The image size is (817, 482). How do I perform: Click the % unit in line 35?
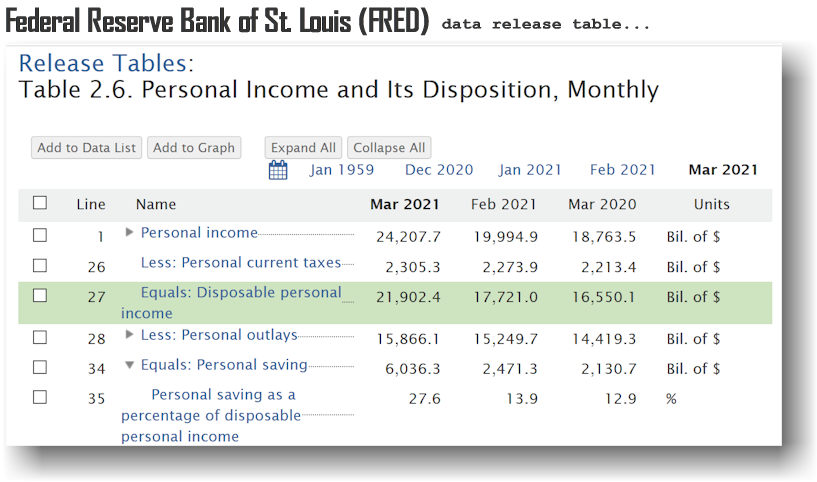671,399
